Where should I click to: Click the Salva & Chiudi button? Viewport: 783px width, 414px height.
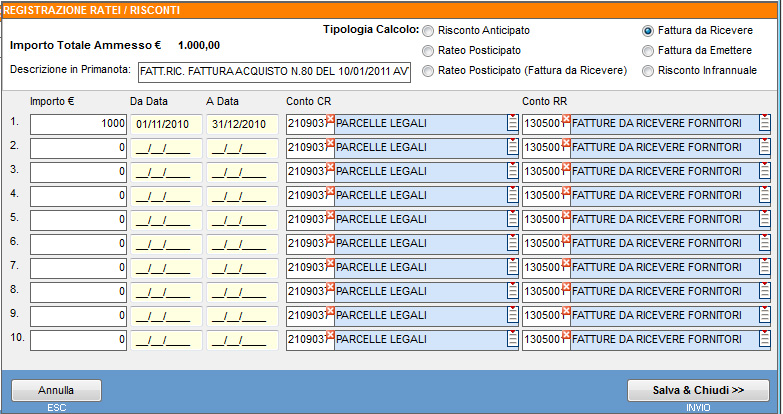697,390
